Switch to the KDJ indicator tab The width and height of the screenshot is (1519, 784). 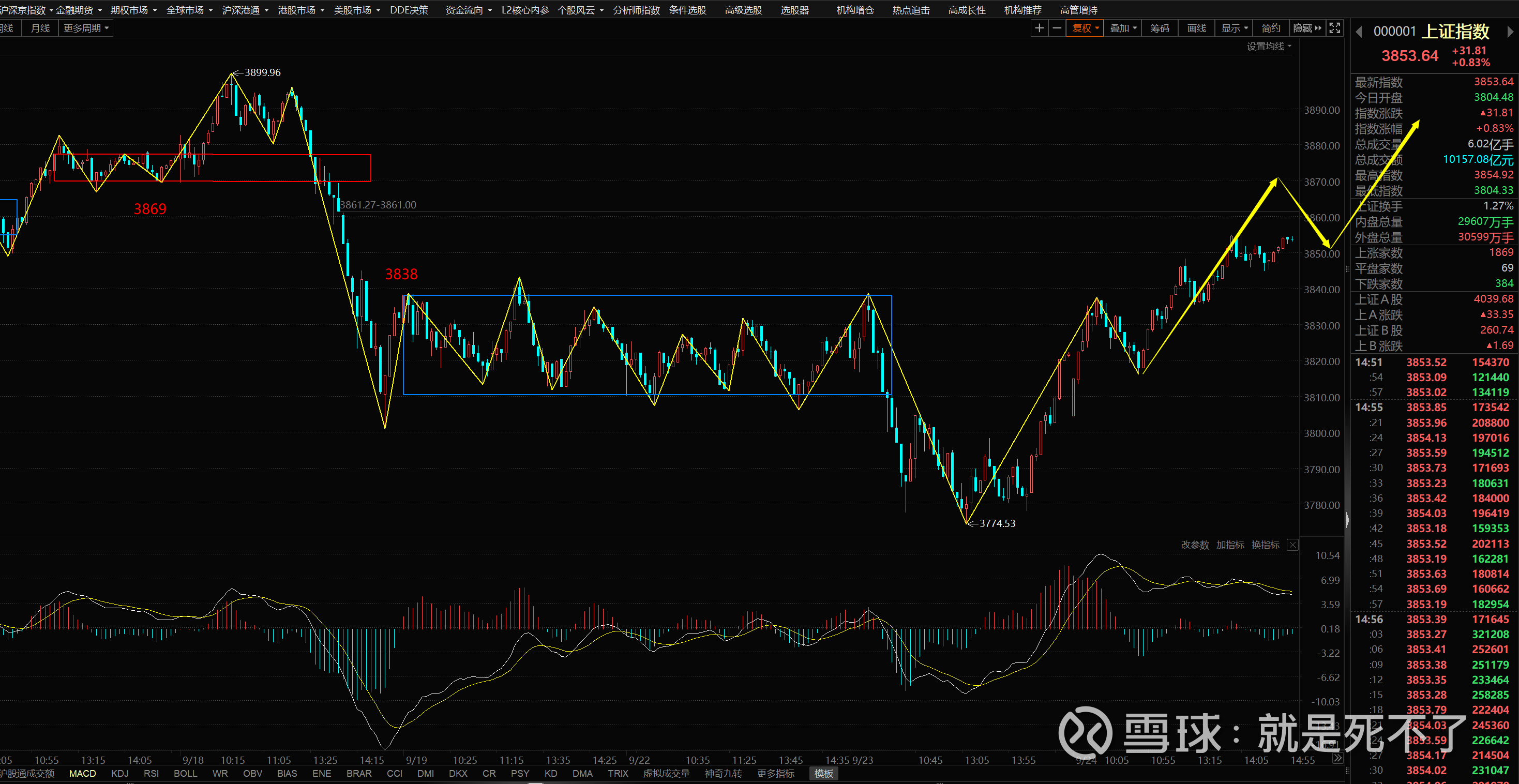coord(119,773)
